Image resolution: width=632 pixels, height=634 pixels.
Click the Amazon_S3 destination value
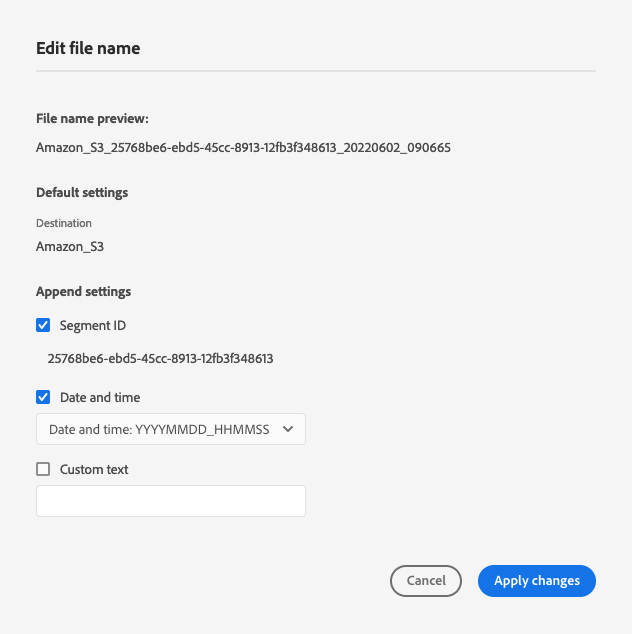click(70, 245)
